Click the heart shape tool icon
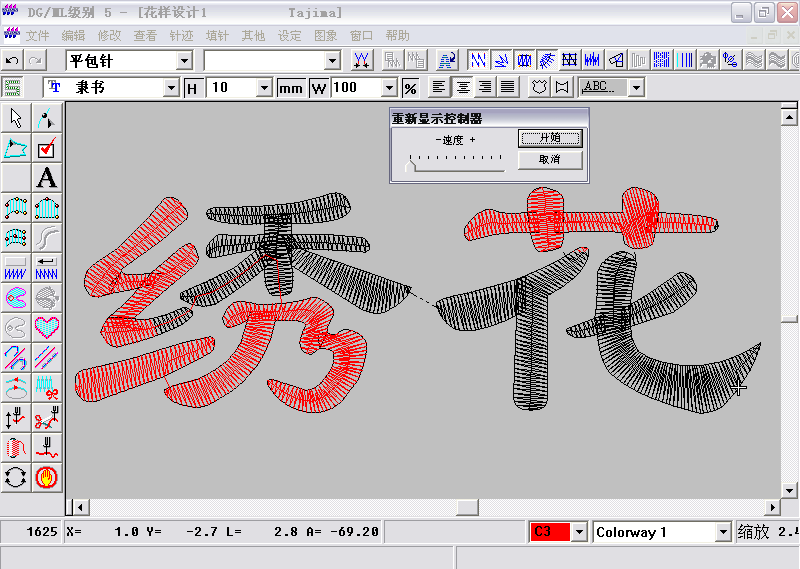This screenshot has height=569, width=800. click(46, 326)
